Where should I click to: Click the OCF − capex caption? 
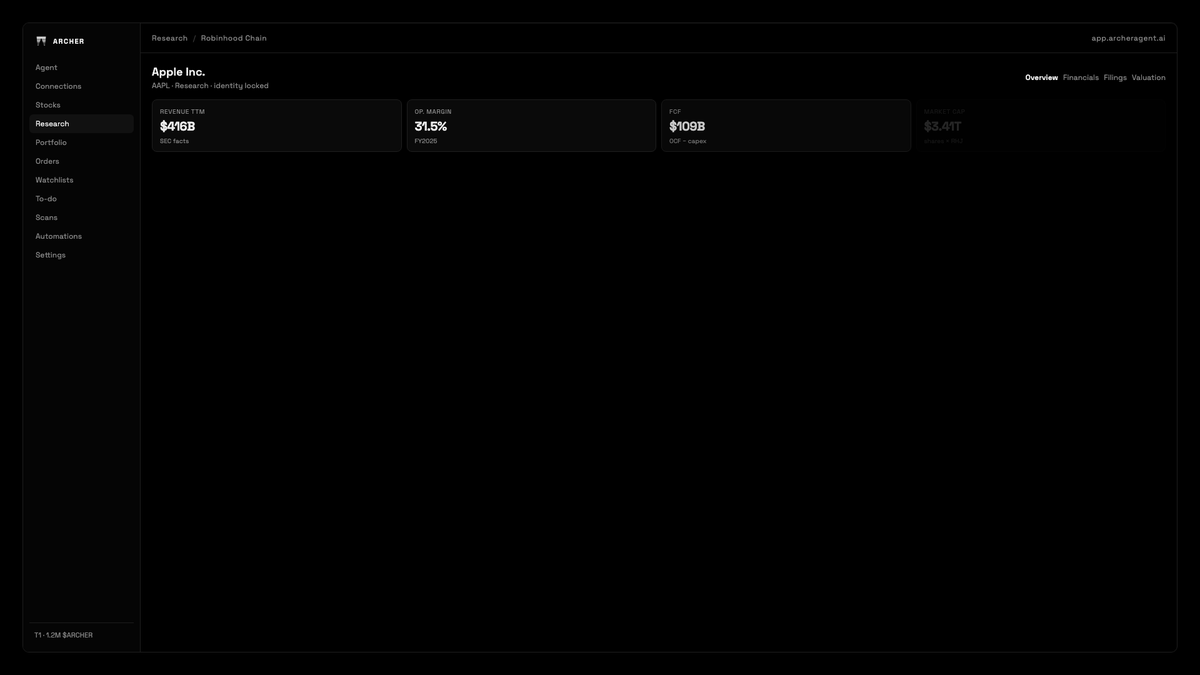click(688, 141)
